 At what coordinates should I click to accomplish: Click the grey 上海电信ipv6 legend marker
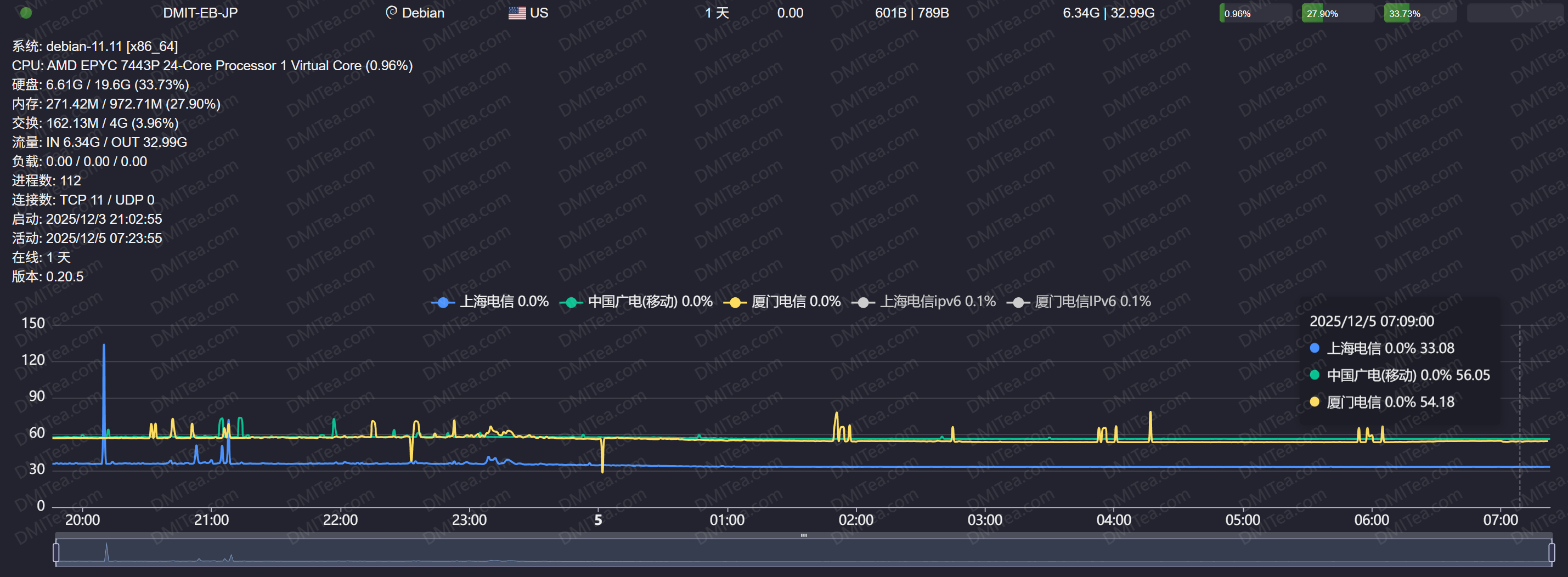[x=863, y=302]
